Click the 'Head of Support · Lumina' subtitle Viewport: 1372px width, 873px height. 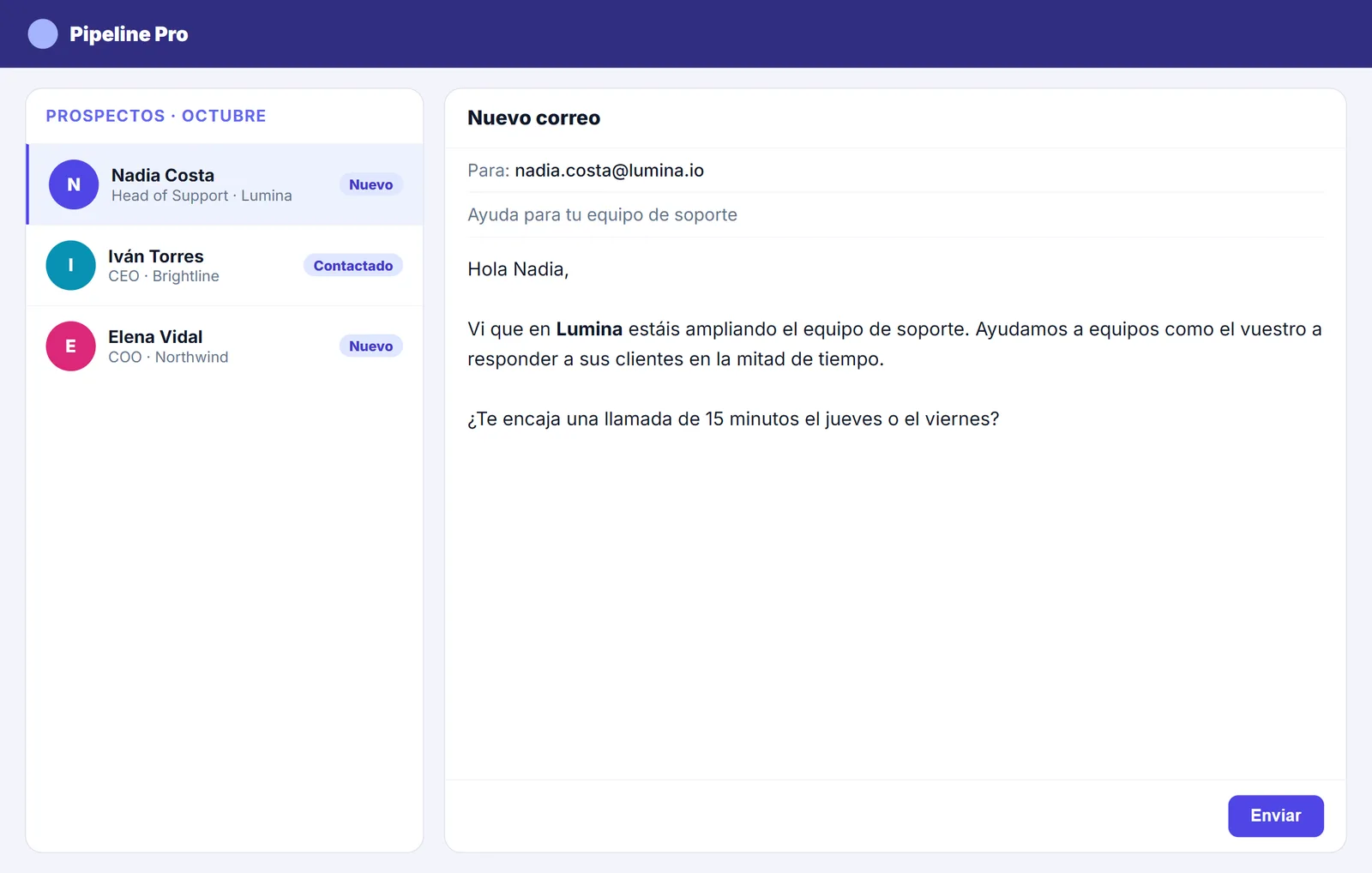202,196
